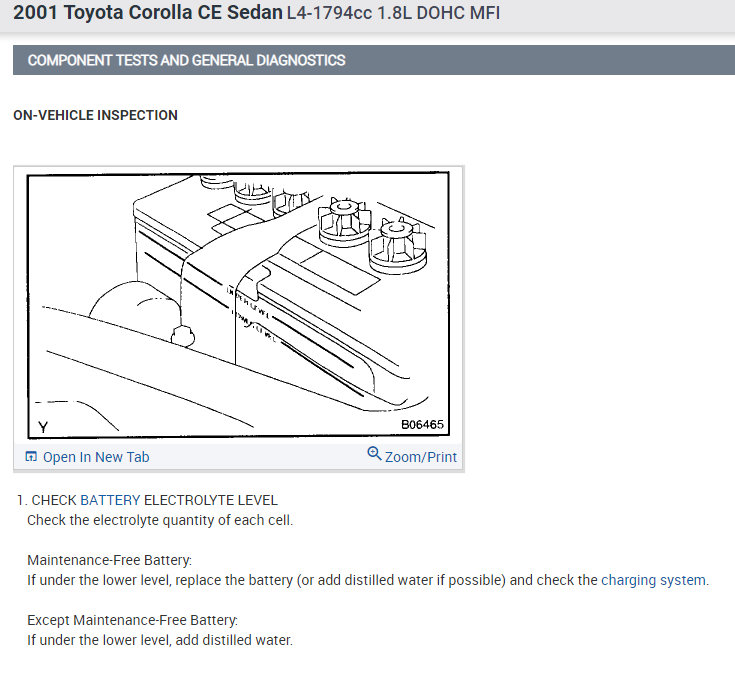Open the diagram via Open In New Tab
This screenshot has width=735, height=682.
point(96,457)
